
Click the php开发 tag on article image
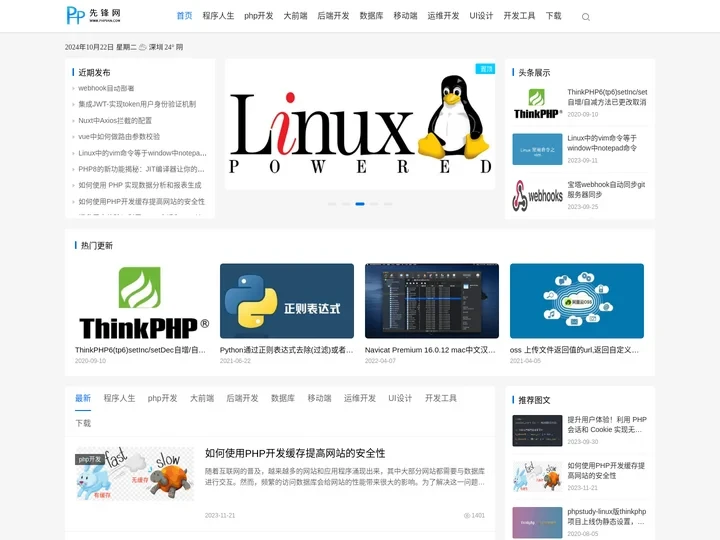click(x=90, y=459)
